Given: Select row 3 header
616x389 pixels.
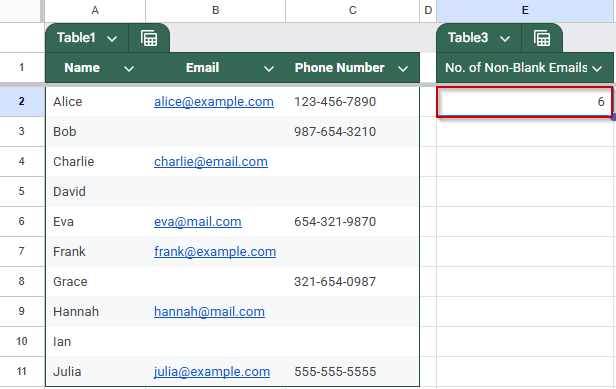Looking at the screenshot, I should pyautogui.click(x=22, y=131).
